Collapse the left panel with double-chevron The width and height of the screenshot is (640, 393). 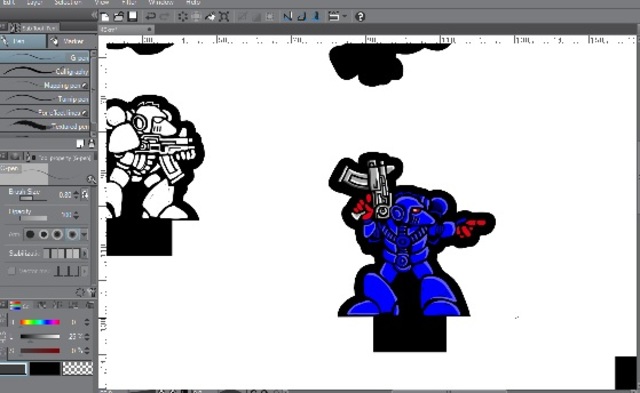tap(94, 15)
